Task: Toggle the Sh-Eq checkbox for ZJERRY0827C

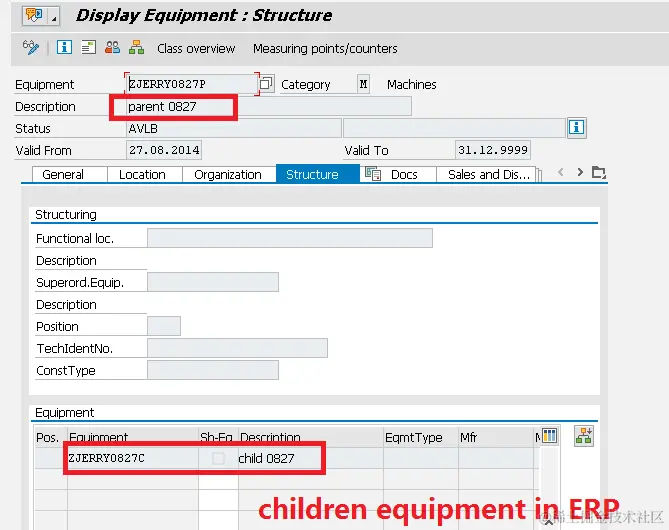Action: [x=218, y=459]
